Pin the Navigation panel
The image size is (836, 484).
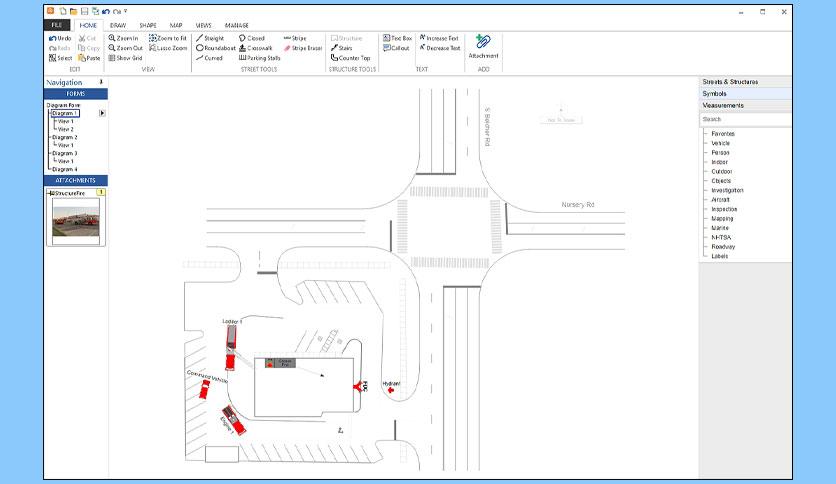pos(101,82)
